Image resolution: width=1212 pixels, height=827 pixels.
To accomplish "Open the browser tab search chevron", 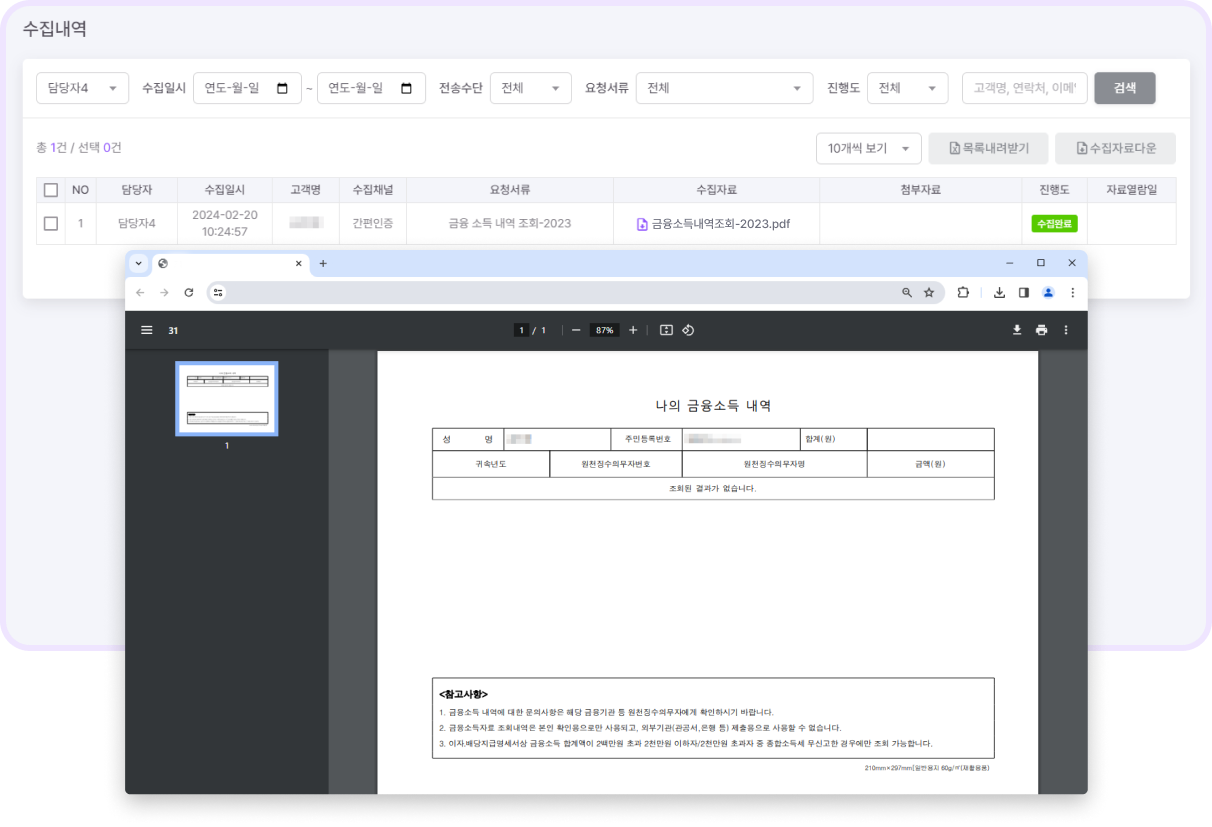I will point(138,264).
